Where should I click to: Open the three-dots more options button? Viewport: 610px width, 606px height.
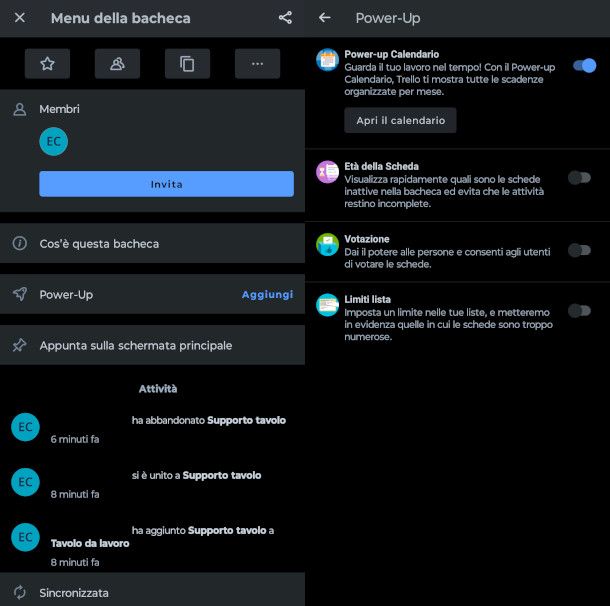point(258,64)
